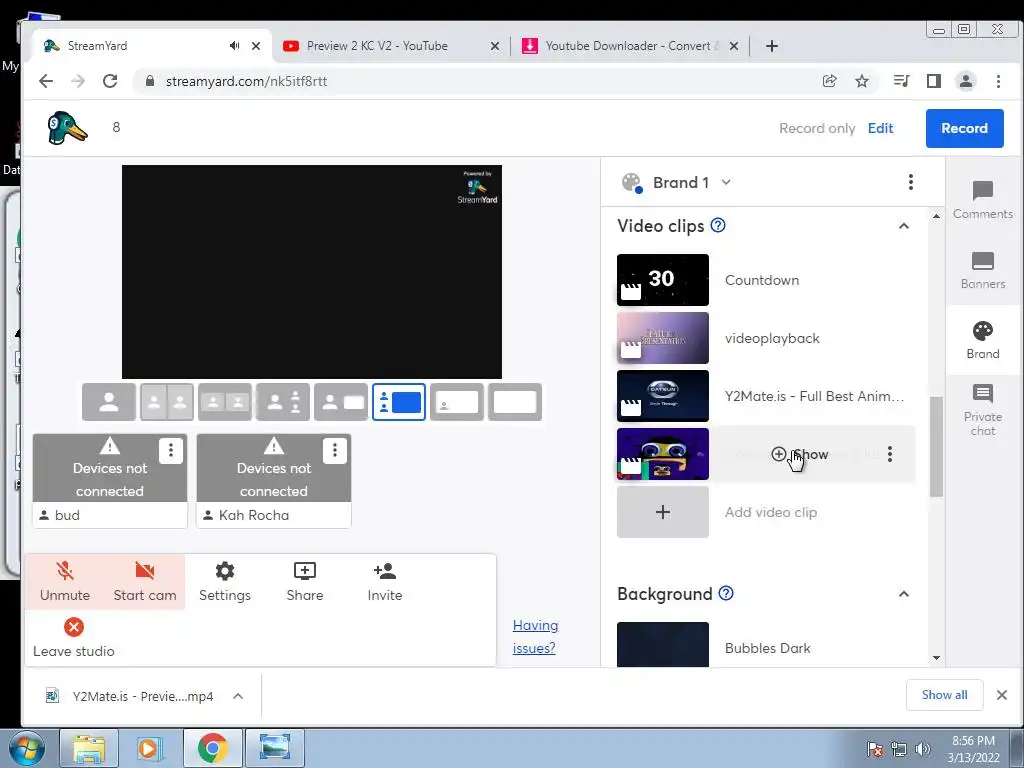Toggle the browser side panel
Image resolution: width=1024 pixels, height=768 pixels.
[x=933, y=81]
